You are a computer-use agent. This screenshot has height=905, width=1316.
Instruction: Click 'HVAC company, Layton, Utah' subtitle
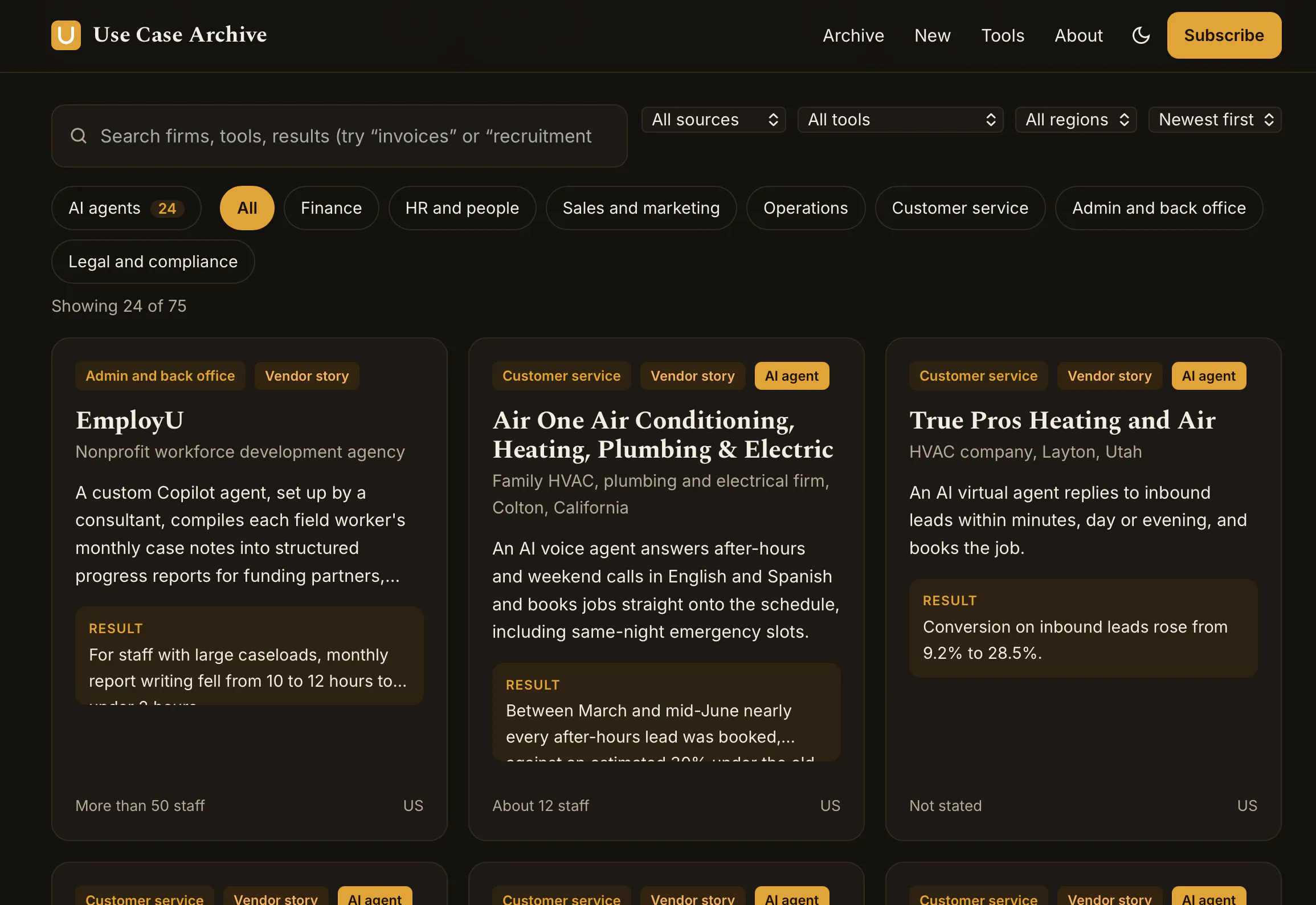point(1025,451)
